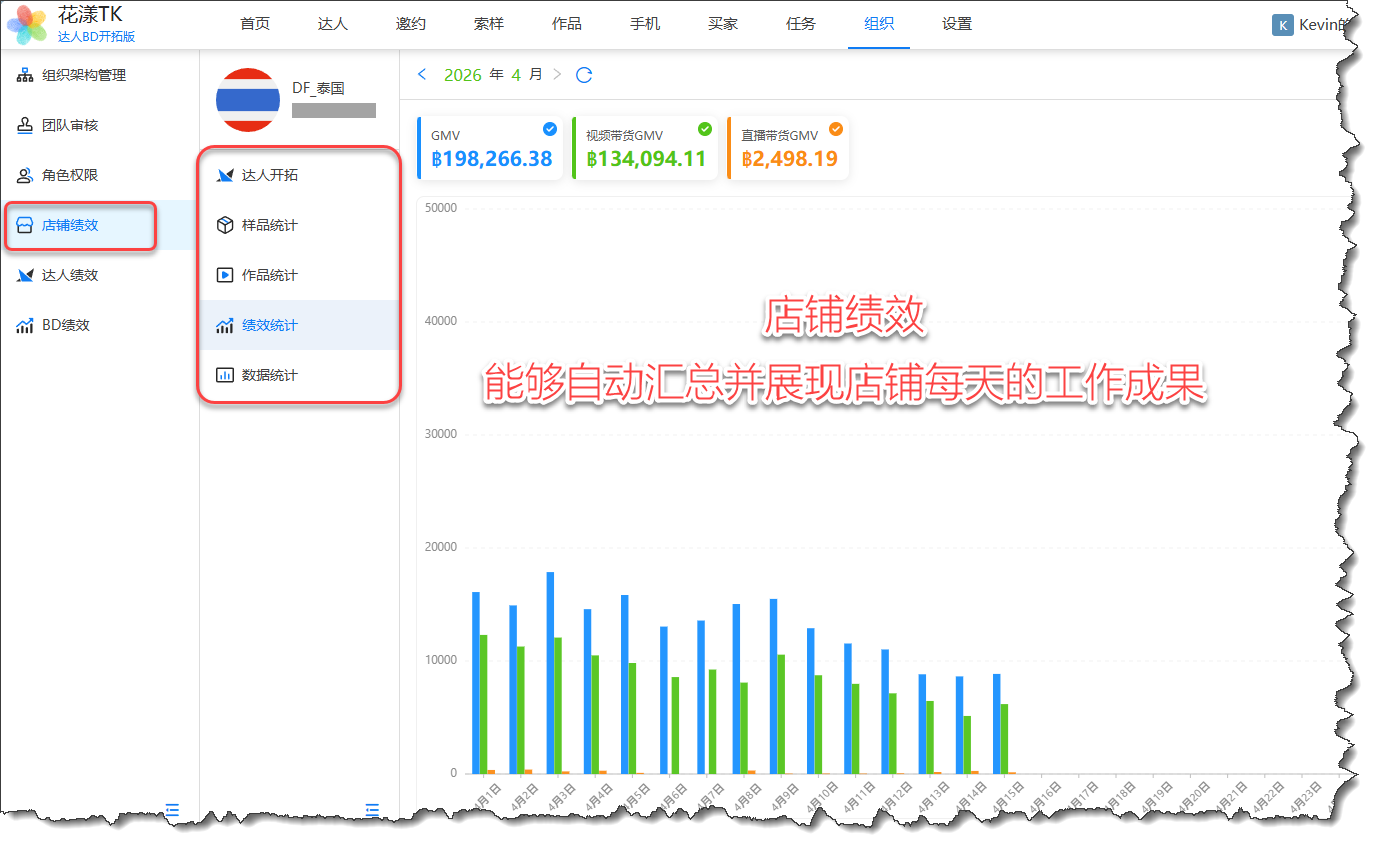Click the 达人开拓 submenu link
1381x852 pixels.
coord(269,175)
